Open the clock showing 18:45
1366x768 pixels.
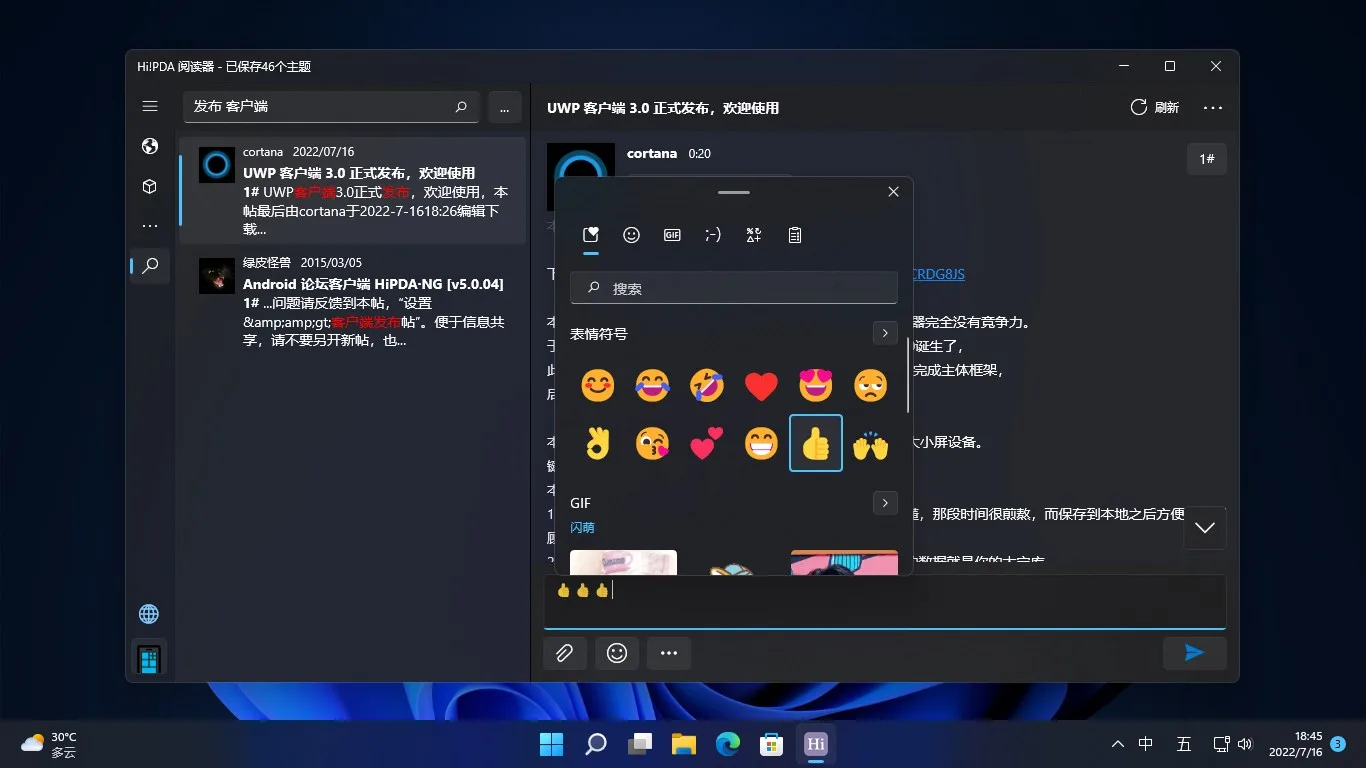(1295, 744)
